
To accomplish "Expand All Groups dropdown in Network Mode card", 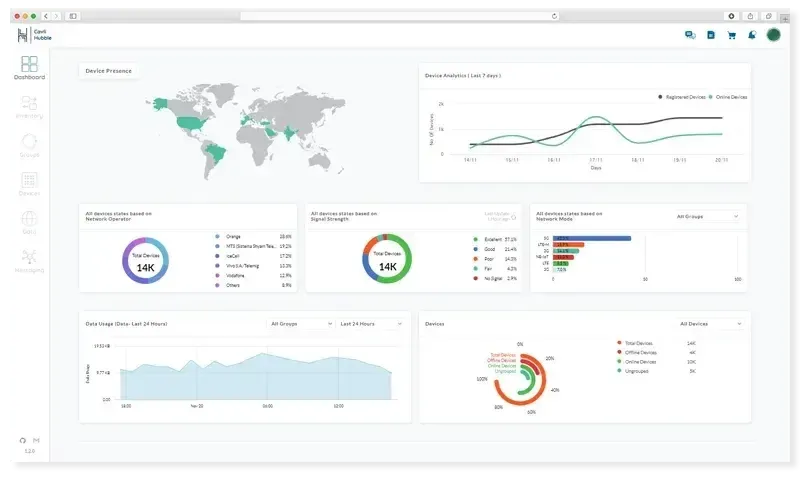I will 707,216.
